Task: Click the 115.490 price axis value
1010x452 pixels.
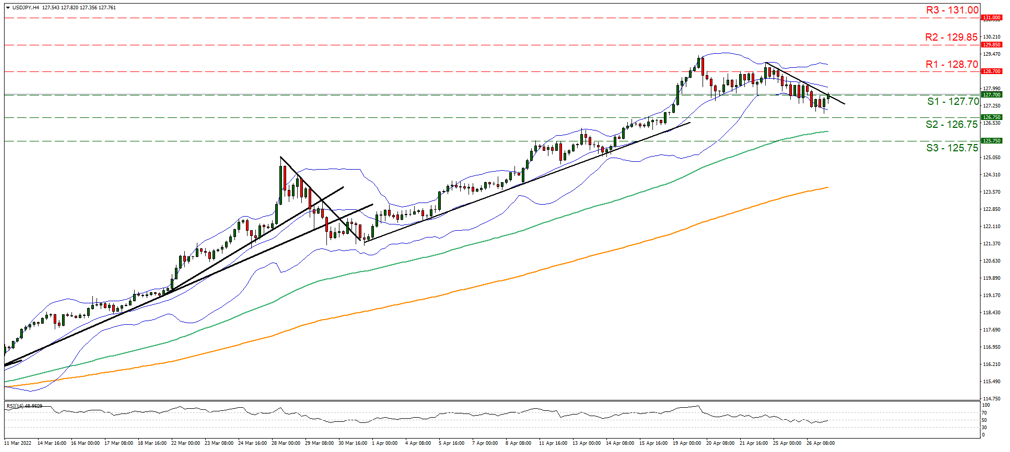Action: pos(991,382)
